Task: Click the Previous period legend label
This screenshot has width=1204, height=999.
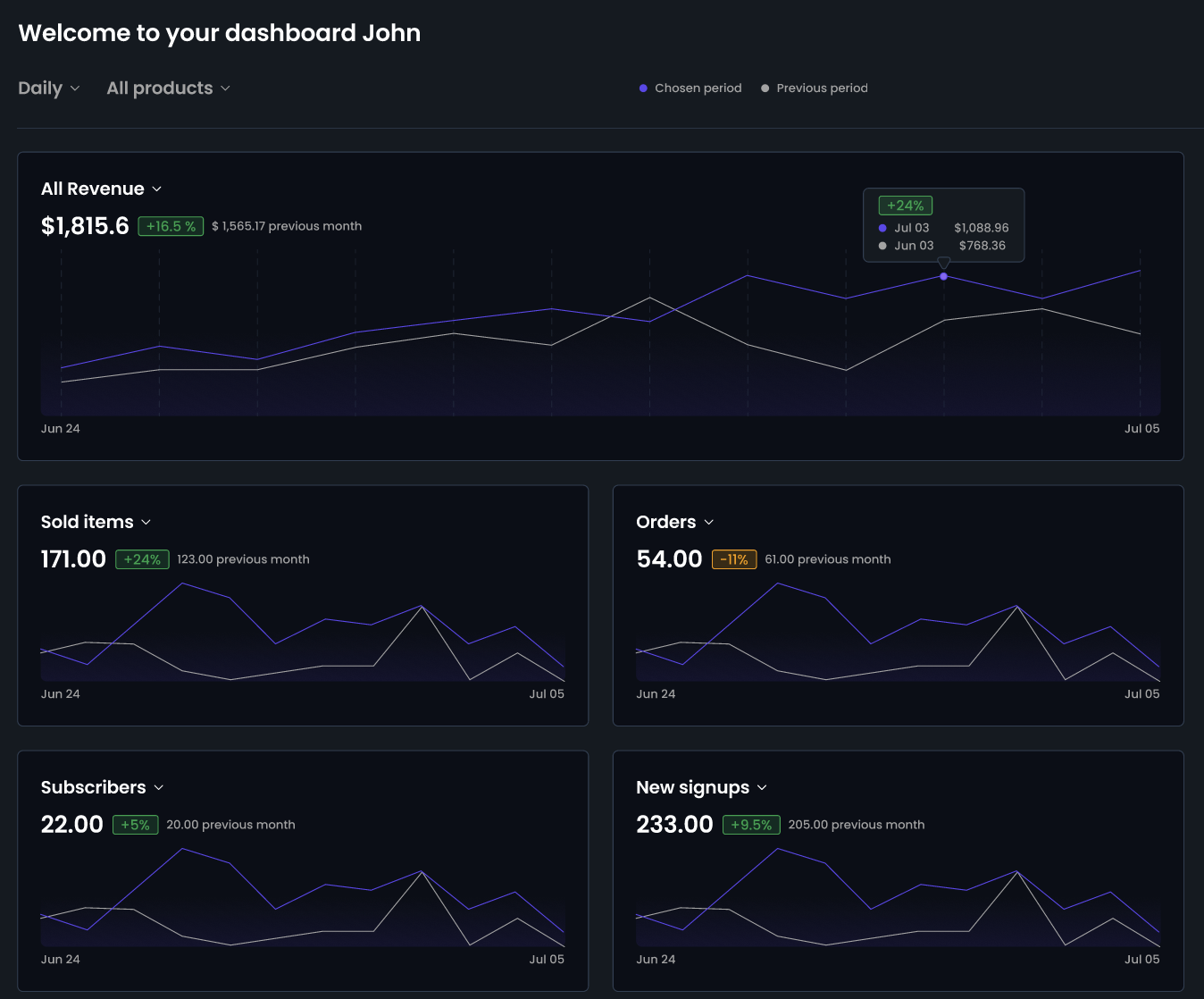Action: (x=822, y=88)
